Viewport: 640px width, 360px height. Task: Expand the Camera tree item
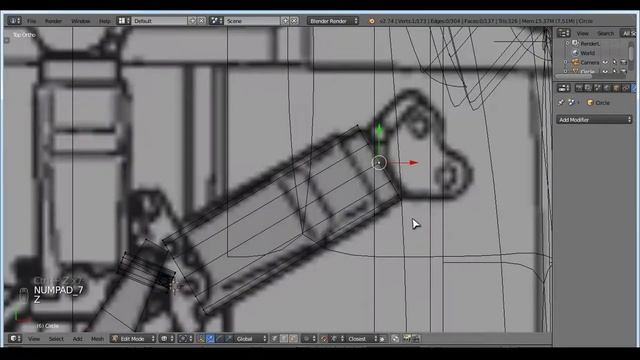point(565,62)
